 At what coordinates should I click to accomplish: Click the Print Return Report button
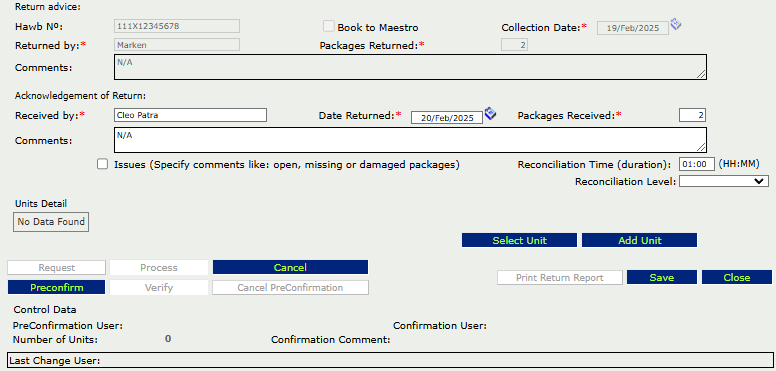pos(560,278)
